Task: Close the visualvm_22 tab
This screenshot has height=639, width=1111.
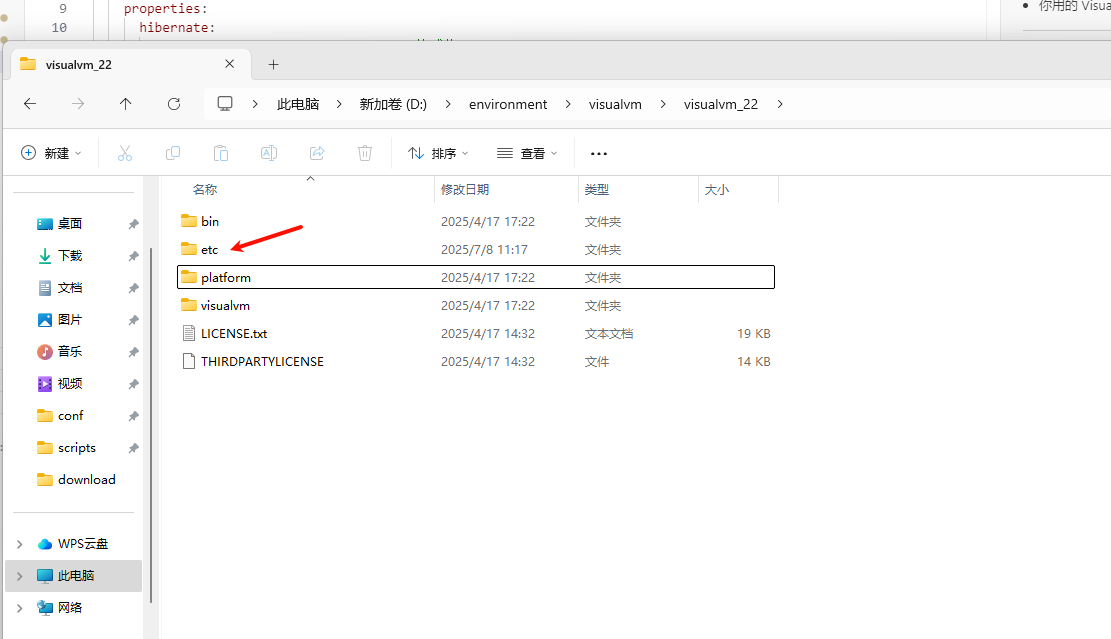Action: pos(230,64)
